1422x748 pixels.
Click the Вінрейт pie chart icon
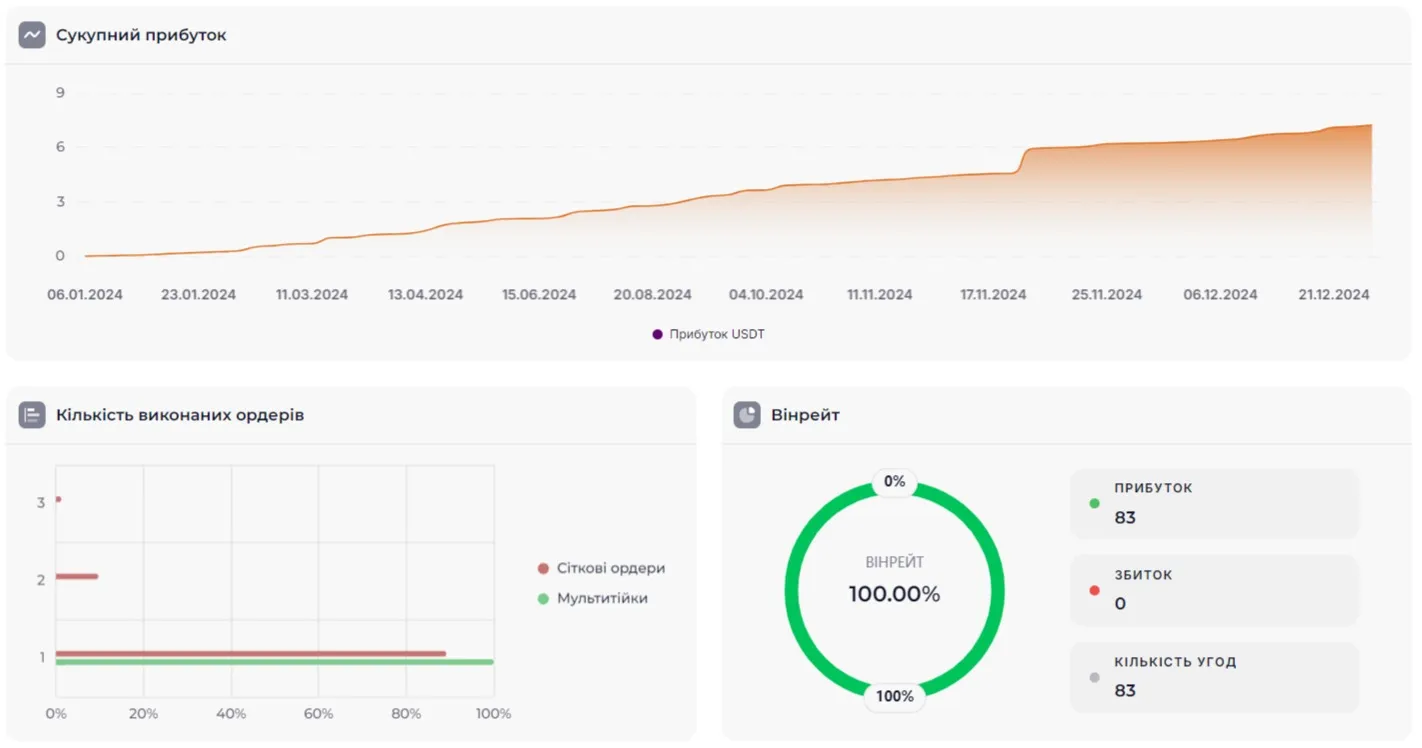click(747, 415)
